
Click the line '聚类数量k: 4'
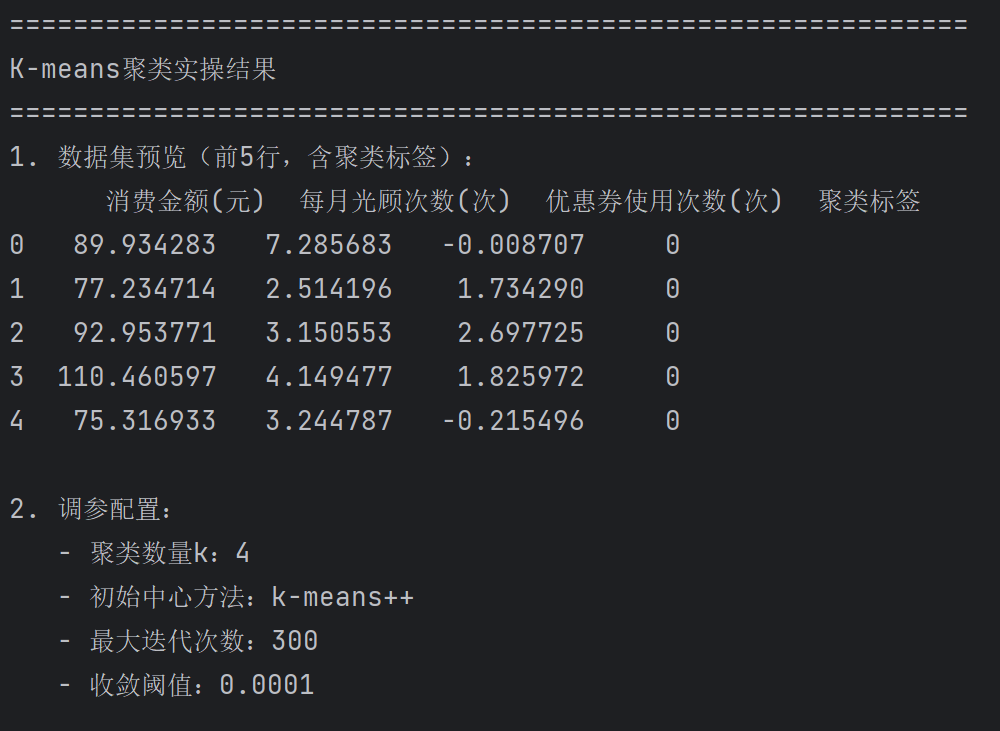154,553
